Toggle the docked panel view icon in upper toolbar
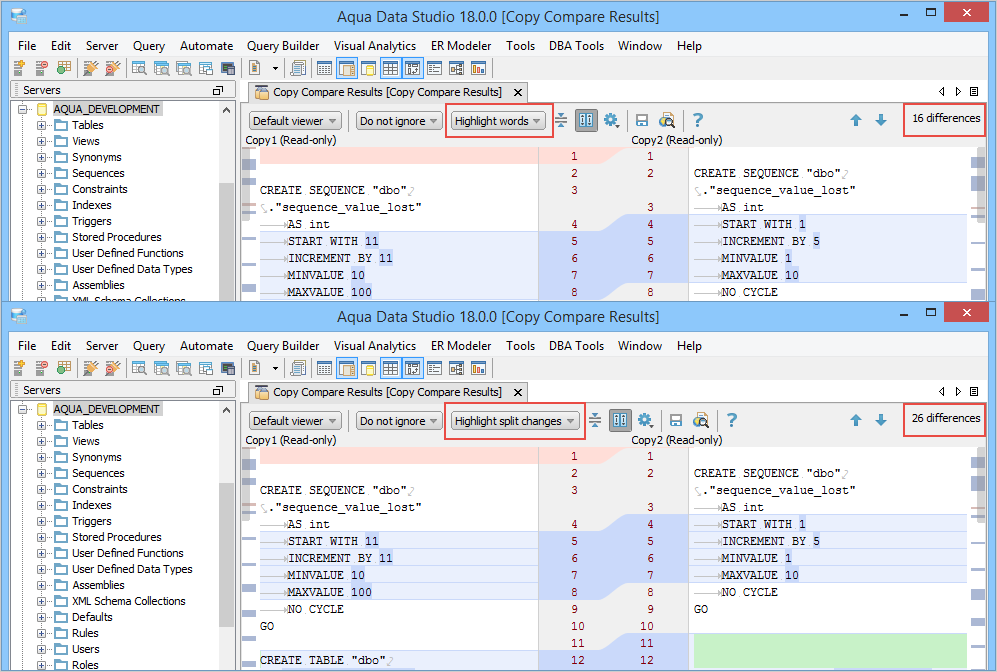The width and height of the screenshot is (997, 672). click(347, 68)
